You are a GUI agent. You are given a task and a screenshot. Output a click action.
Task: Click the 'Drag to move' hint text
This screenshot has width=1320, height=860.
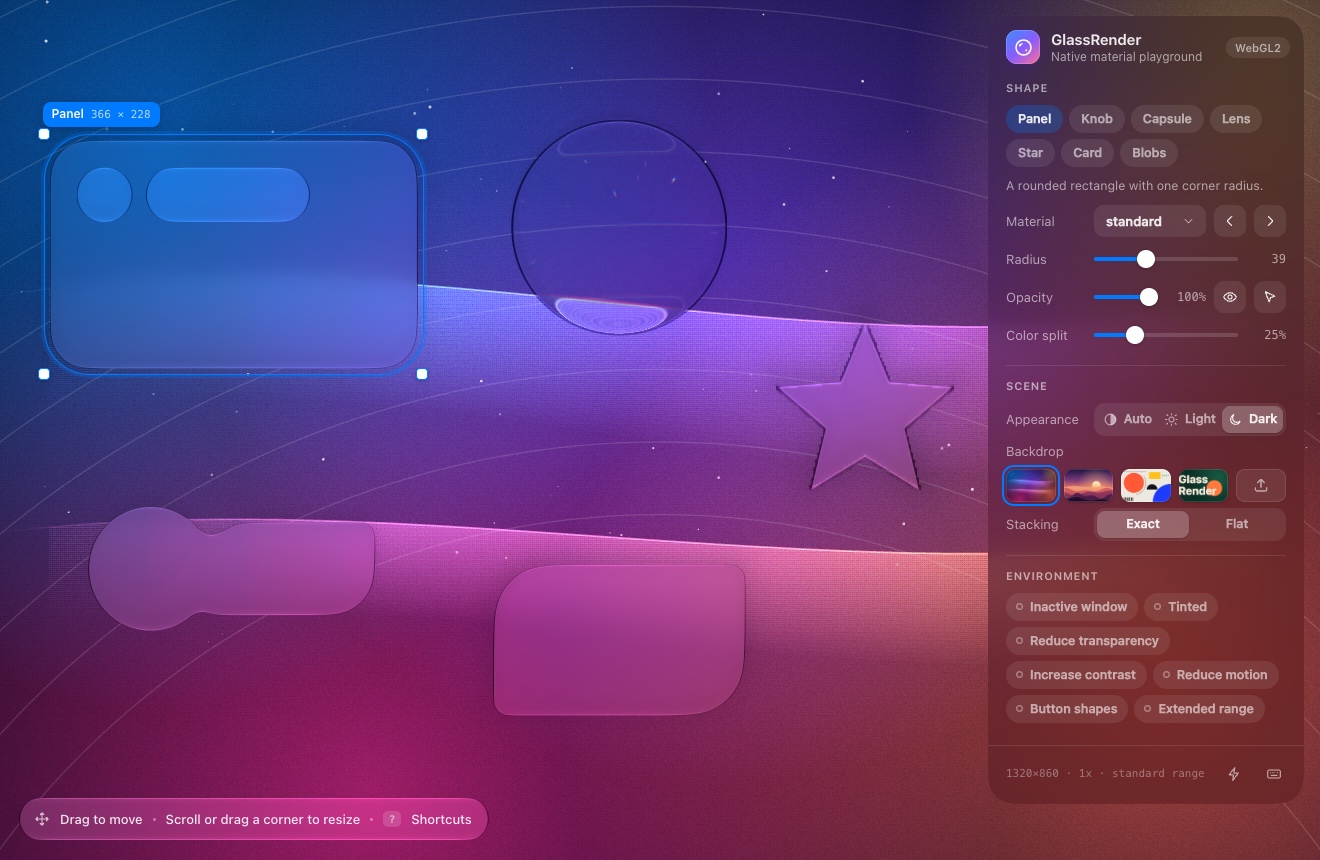click(101, 819)
